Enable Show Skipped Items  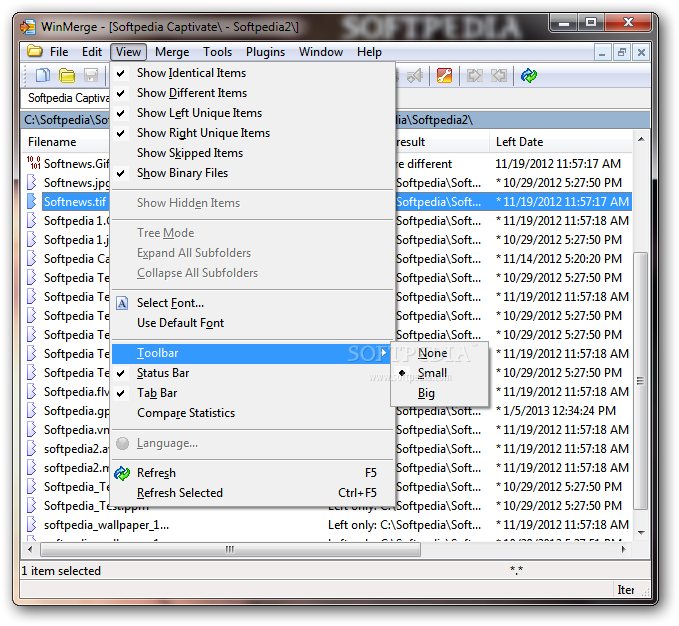tap(253, 153)
